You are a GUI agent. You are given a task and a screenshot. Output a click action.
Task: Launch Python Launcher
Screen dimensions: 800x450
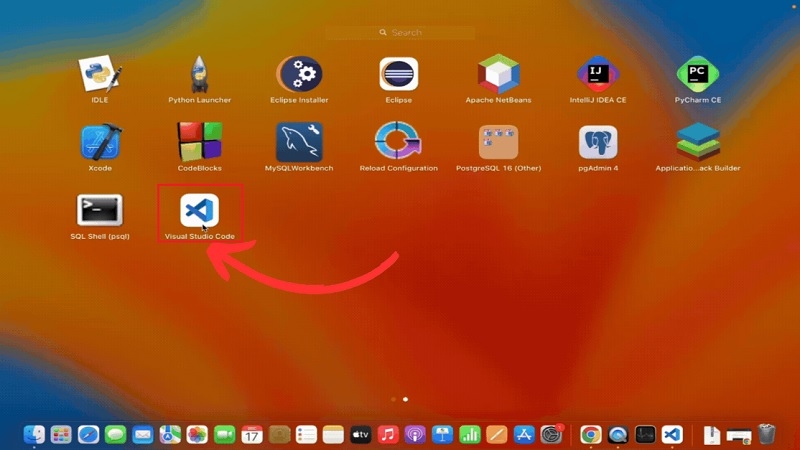pos(199,74)
